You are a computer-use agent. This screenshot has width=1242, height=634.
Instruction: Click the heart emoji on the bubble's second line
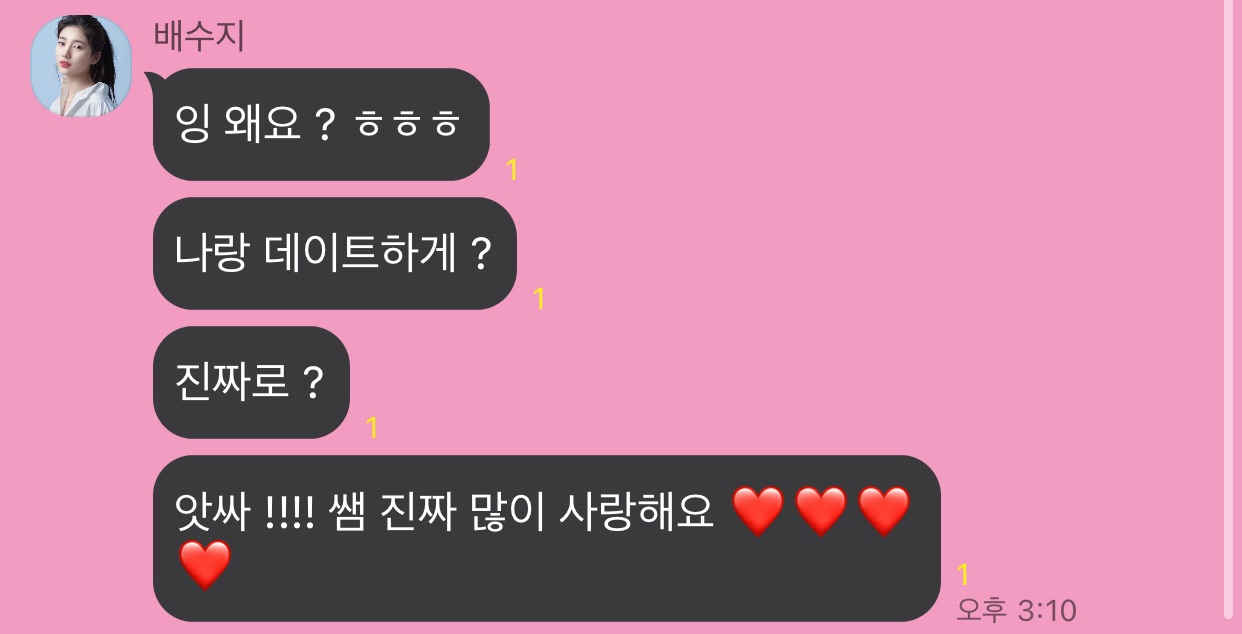205,565
